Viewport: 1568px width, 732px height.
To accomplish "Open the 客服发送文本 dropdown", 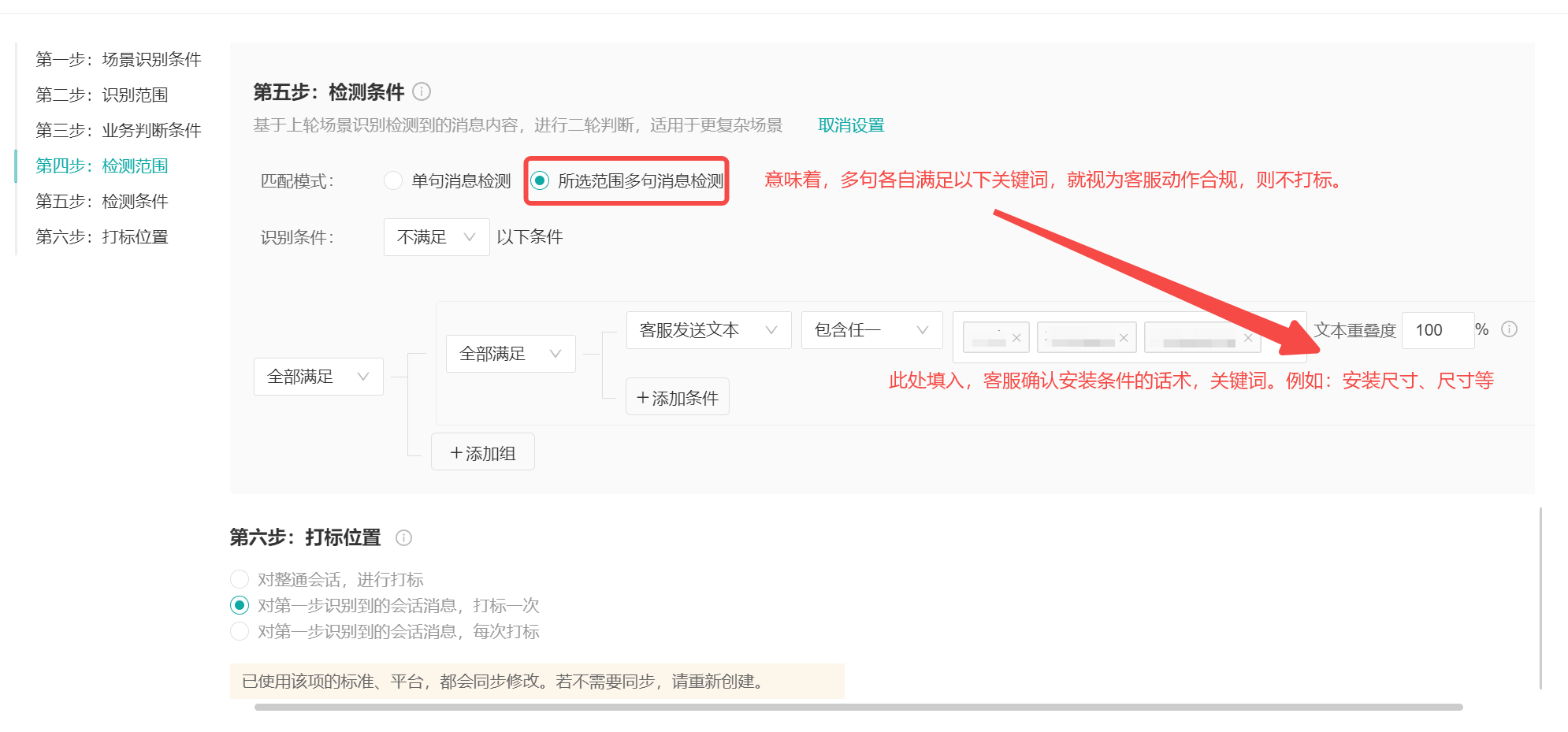I will click(x=708, y=330).
